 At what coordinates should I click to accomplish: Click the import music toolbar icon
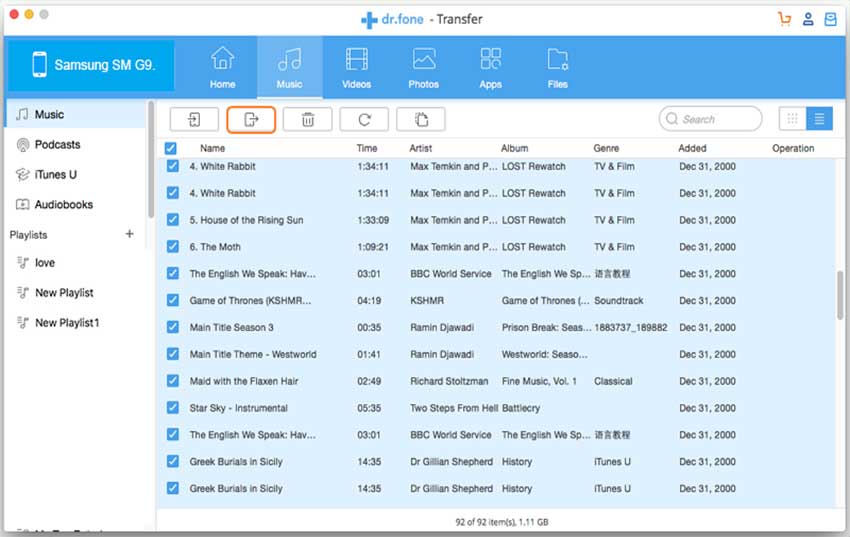coord(194,119)
